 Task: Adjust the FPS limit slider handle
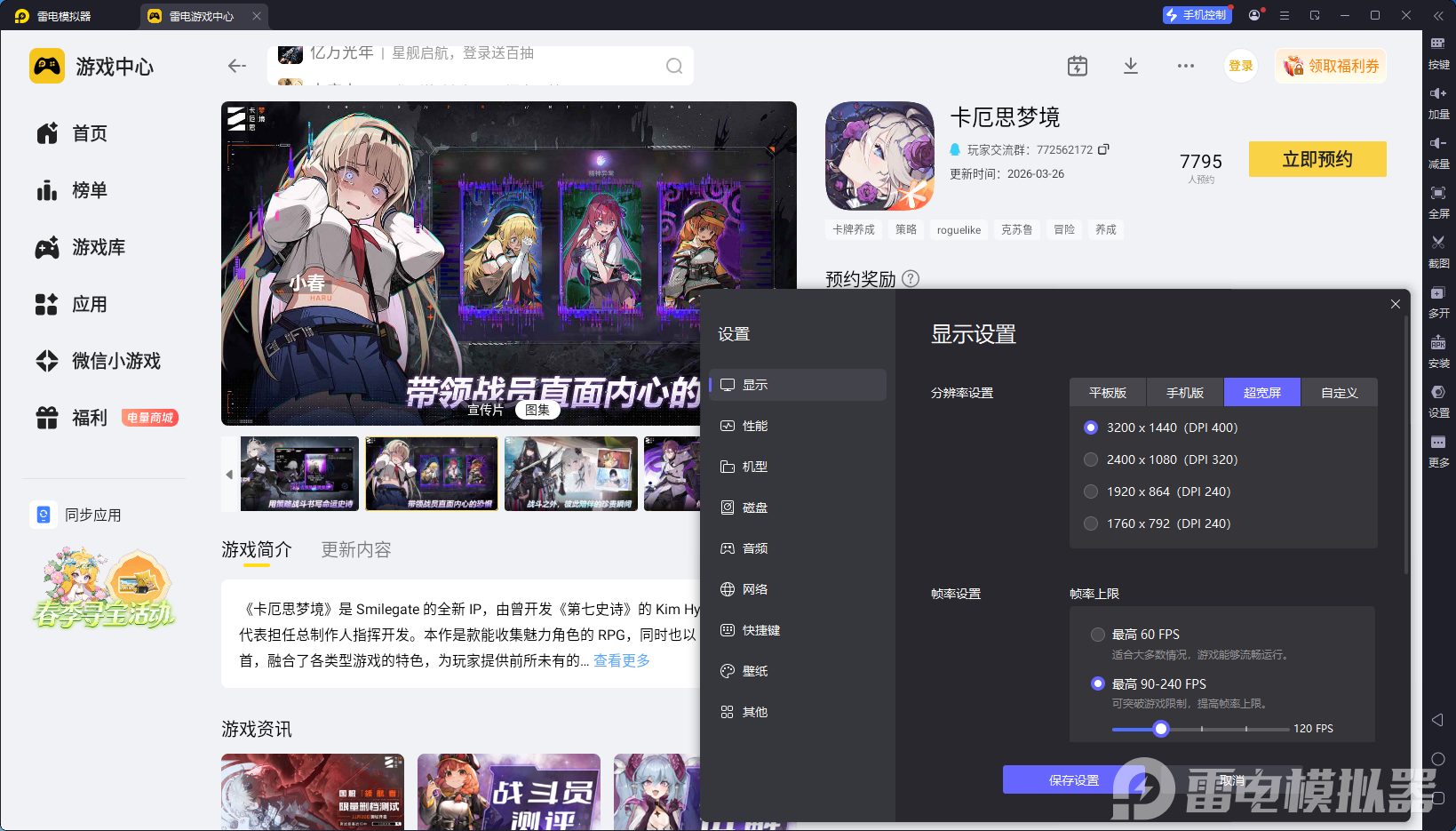(1160, 729)
